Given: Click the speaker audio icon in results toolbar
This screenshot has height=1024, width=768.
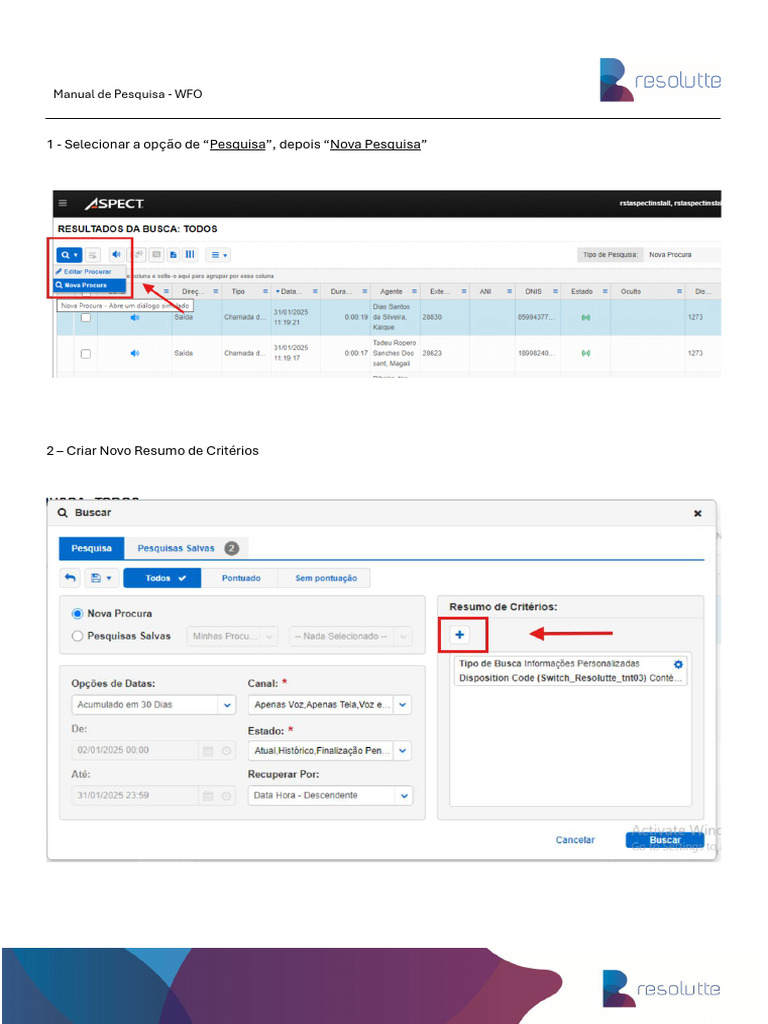Looking at the screenshot, I should coord(116,255).
